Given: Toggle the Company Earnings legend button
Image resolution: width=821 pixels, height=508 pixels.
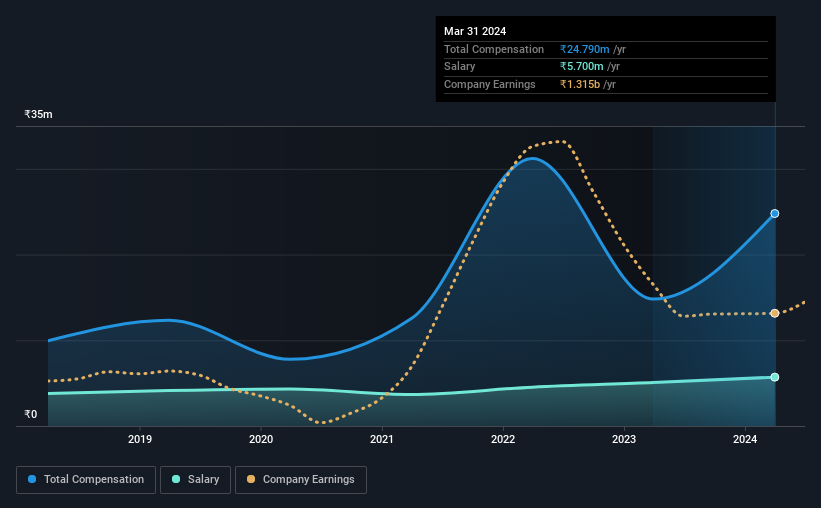Looking at the screenshot, I should tap(301, 480).
